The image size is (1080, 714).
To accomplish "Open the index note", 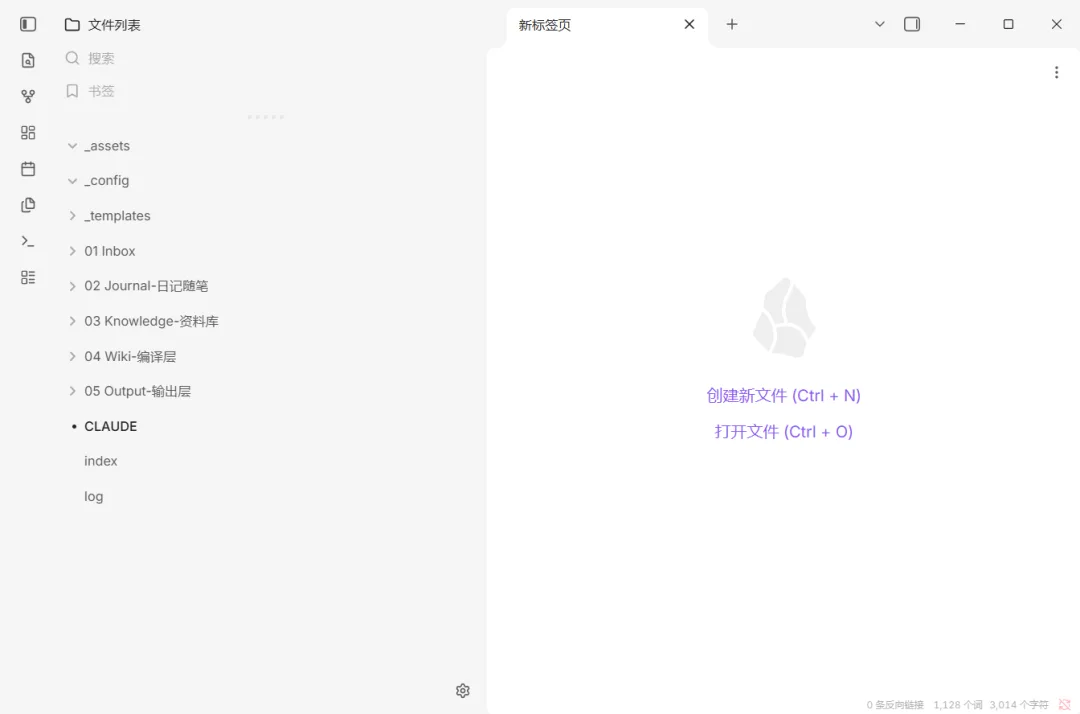I will pos(101,461).
